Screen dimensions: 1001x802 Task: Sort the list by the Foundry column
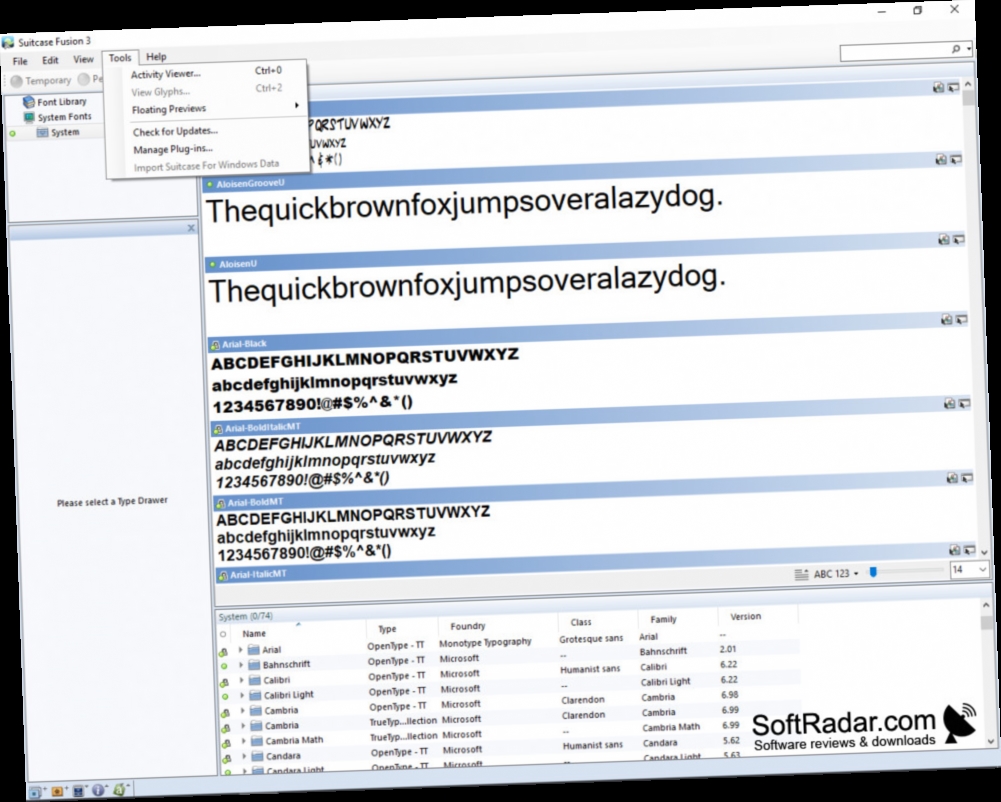point(467,626)
